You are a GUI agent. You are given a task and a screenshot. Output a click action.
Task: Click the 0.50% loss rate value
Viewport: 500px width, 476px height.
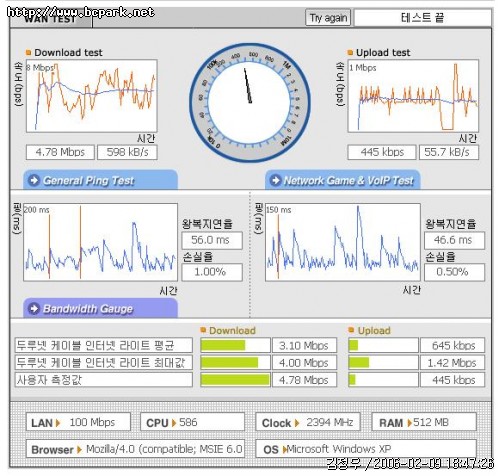click(x=454, y=272)
